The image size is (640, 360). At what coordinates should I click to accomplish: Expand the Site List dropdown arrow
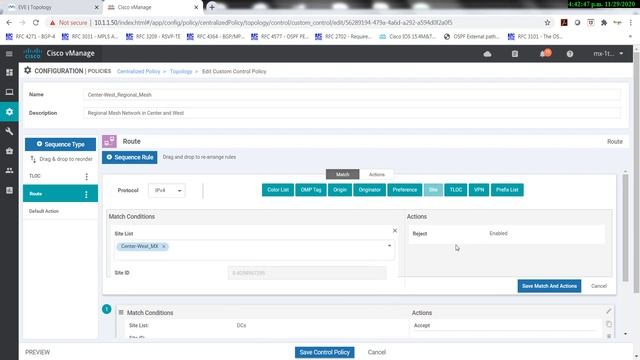389,246
